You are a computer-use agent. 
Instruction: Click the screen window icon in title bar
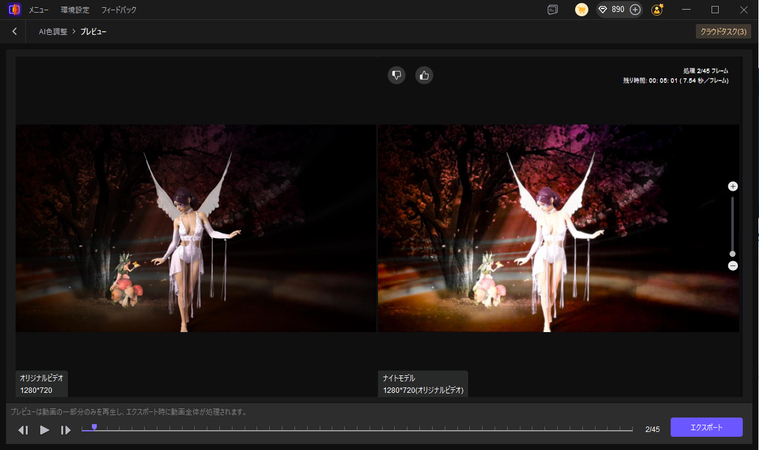(x=552, y=9)
